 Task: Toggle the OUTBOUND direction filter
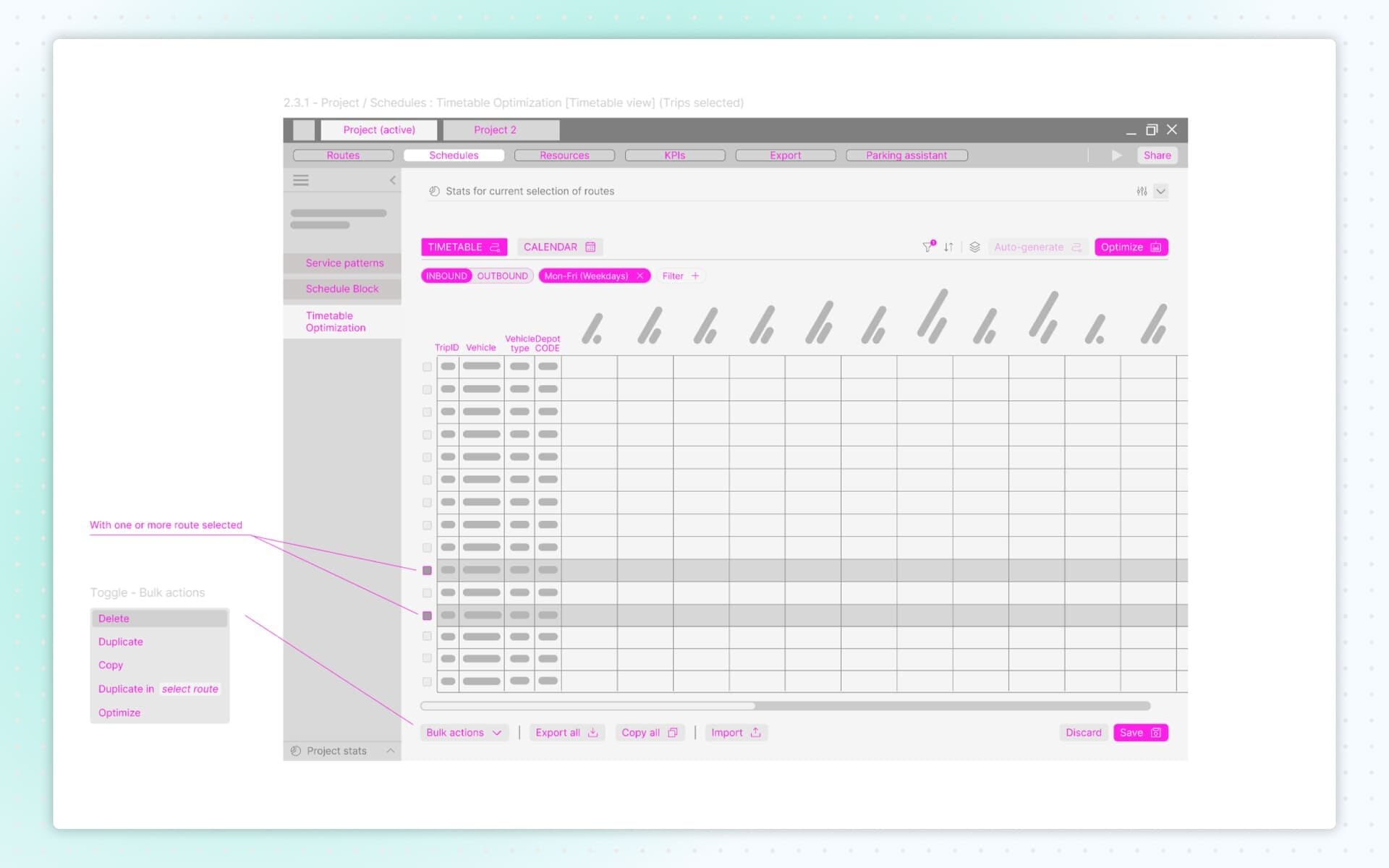(502, 276)
